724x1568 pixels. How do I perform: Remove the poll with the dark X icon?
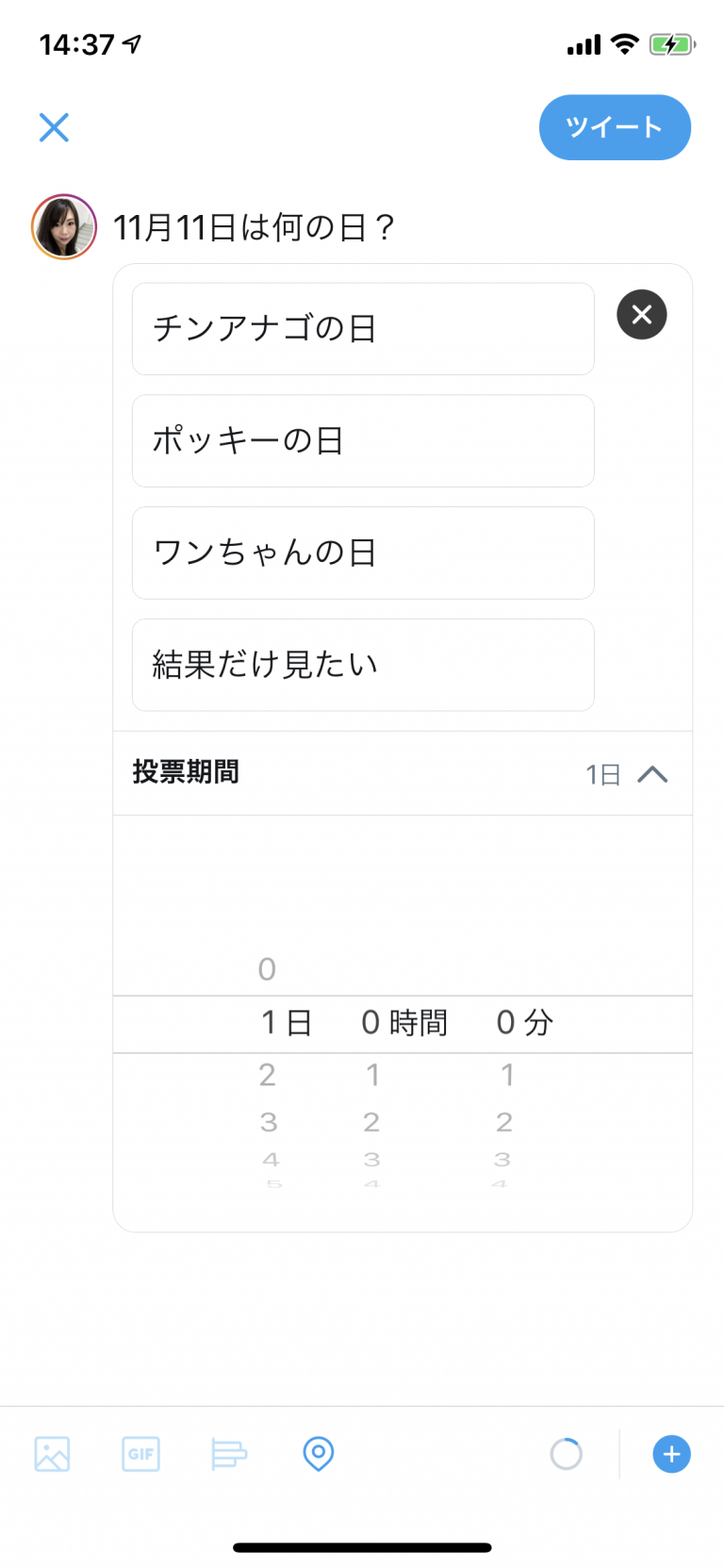(642, 314)
